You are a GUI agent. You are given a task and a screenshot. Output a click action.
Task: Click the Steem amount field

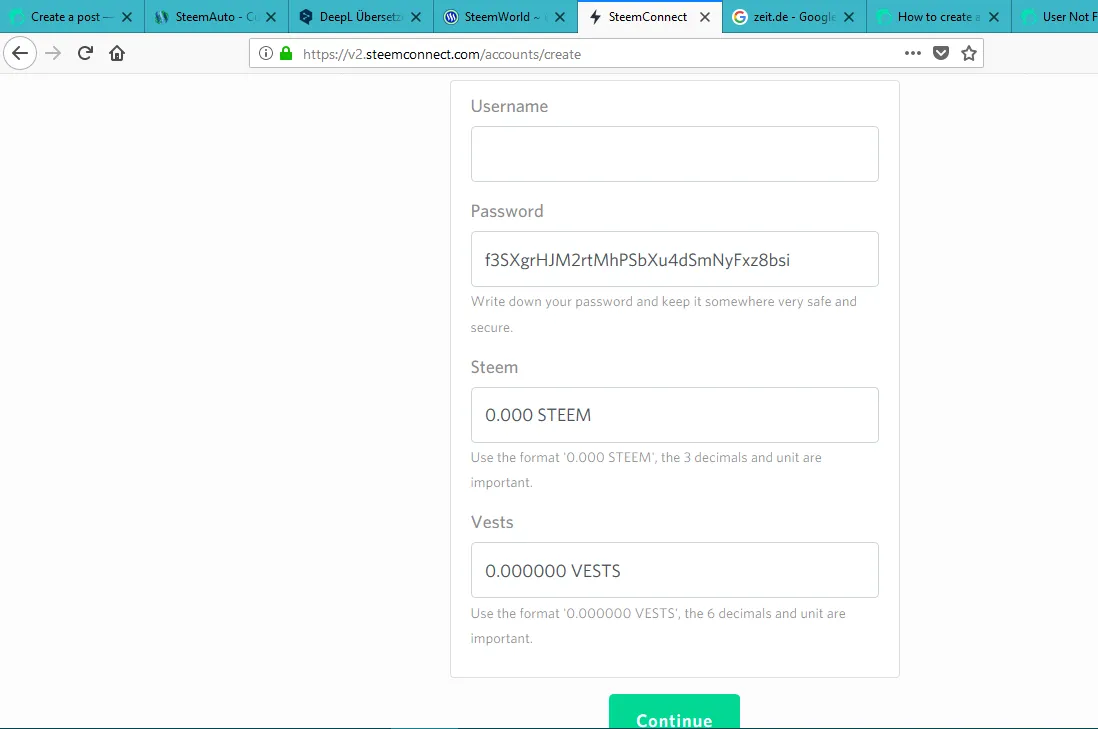click(x=674, y=415)
